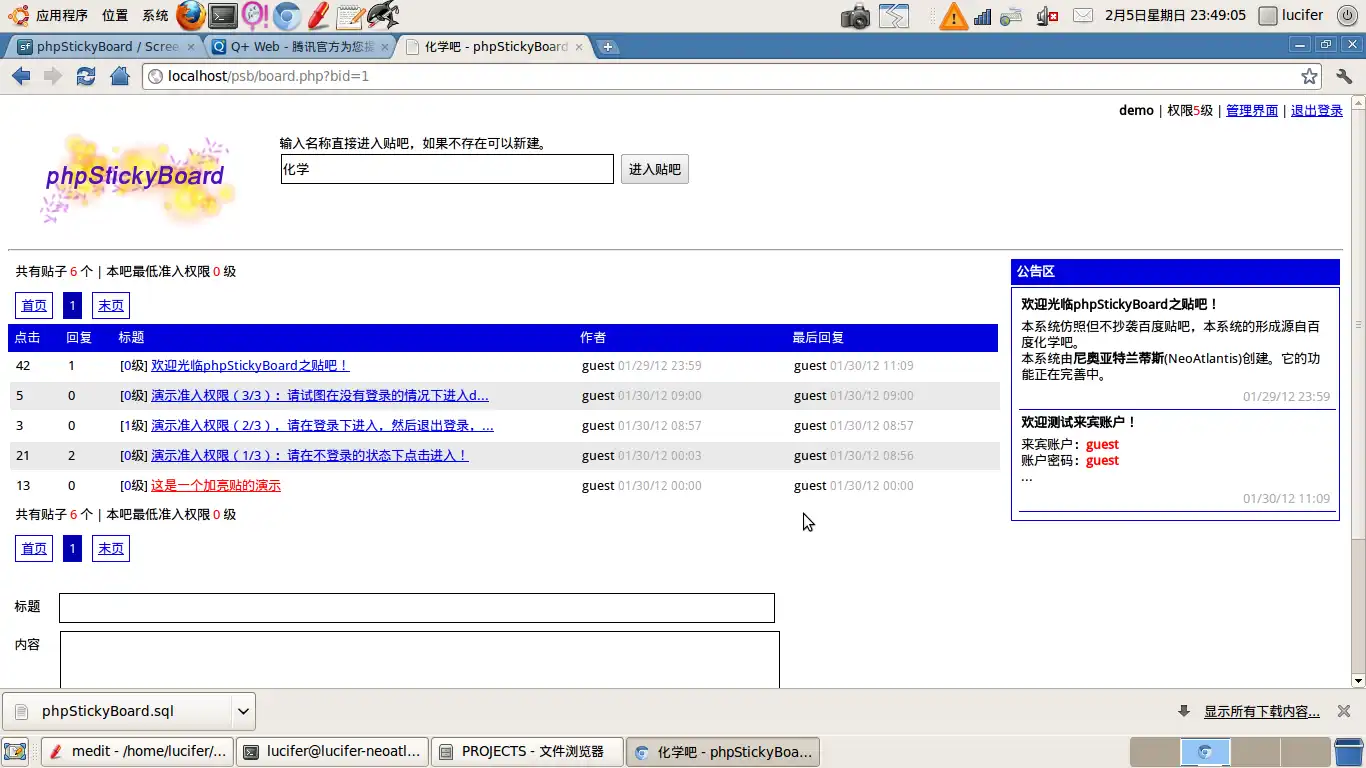Open the pink Q! launcher icon

255,15
